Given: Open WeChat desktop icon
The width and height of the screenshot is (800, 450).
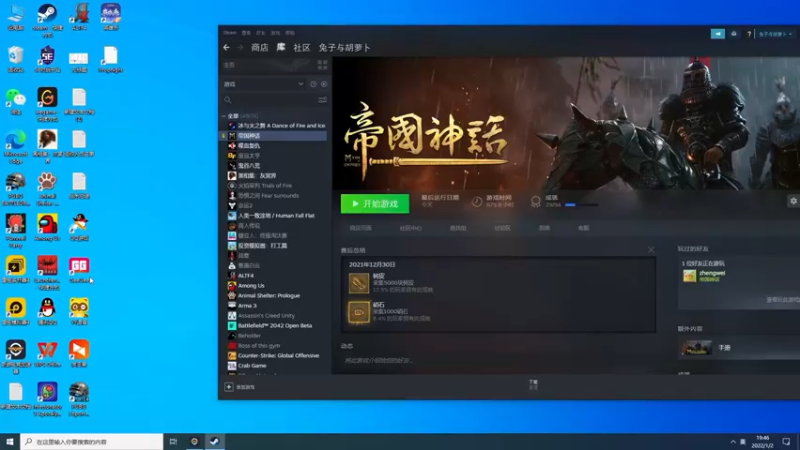Looking at the screenshot, I should coord(16,101).
